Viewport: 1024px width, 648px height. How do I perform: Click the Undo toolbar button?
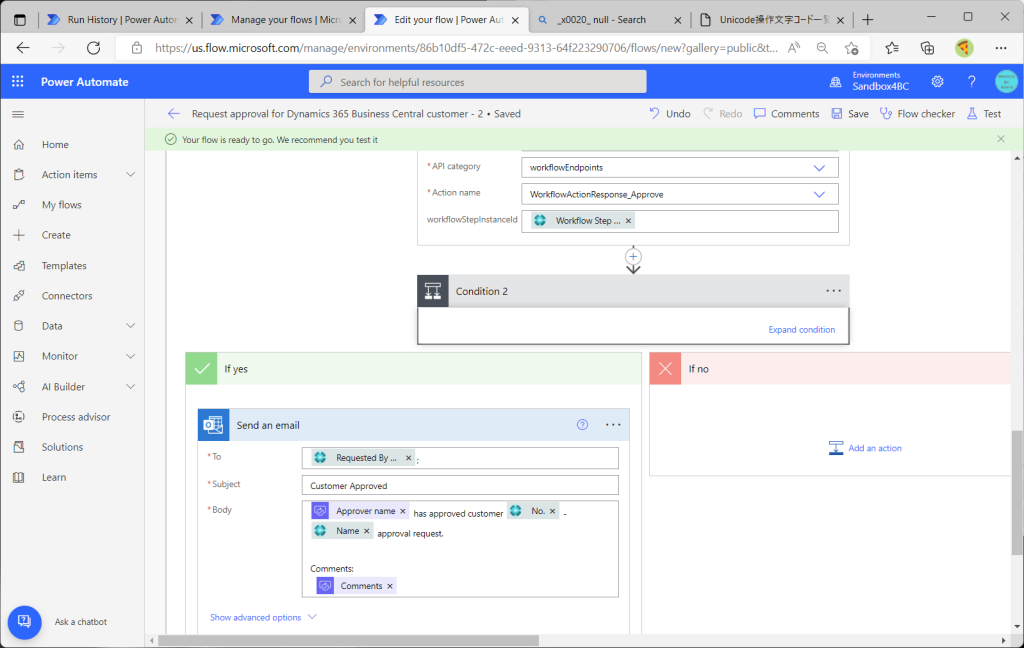(669, 114)
